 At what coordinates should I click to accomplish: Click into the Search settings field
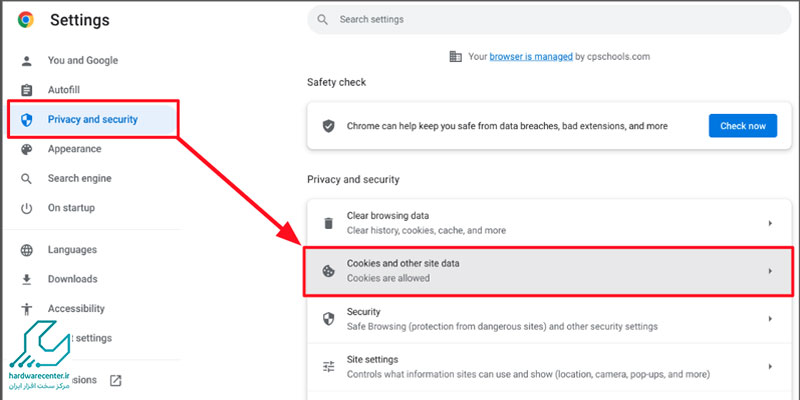pos(549,20)
